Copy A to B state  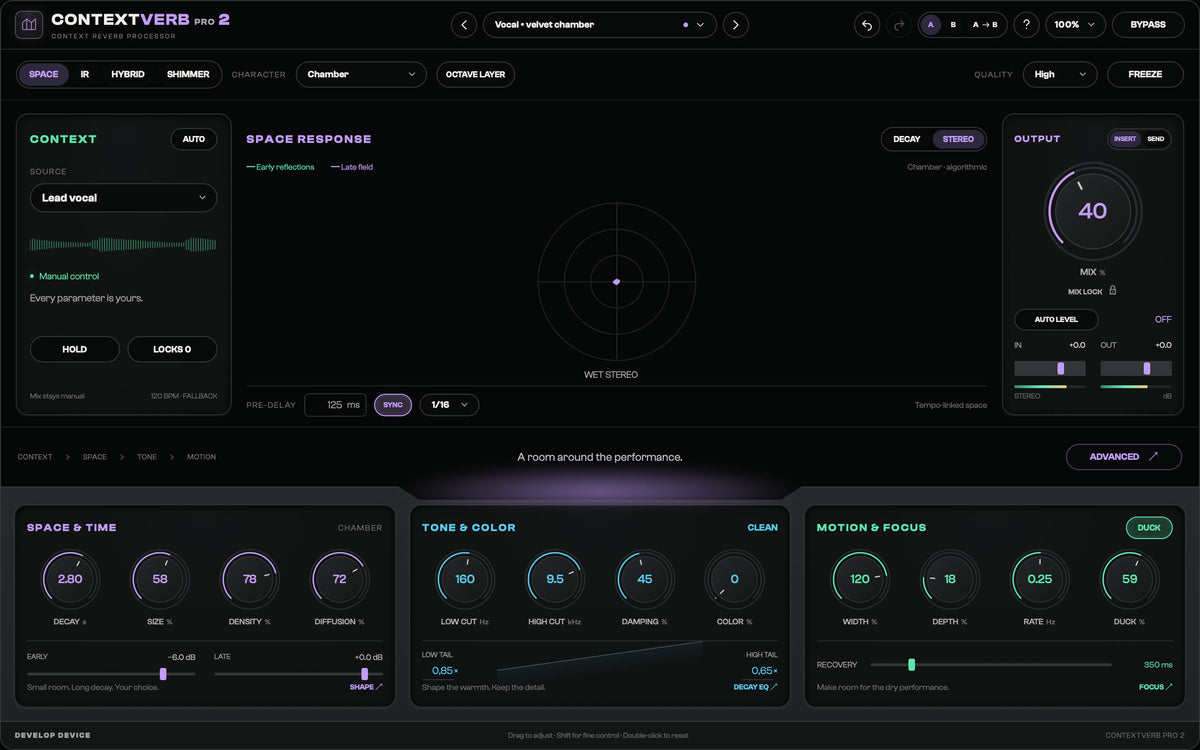(x=986, y=25)
